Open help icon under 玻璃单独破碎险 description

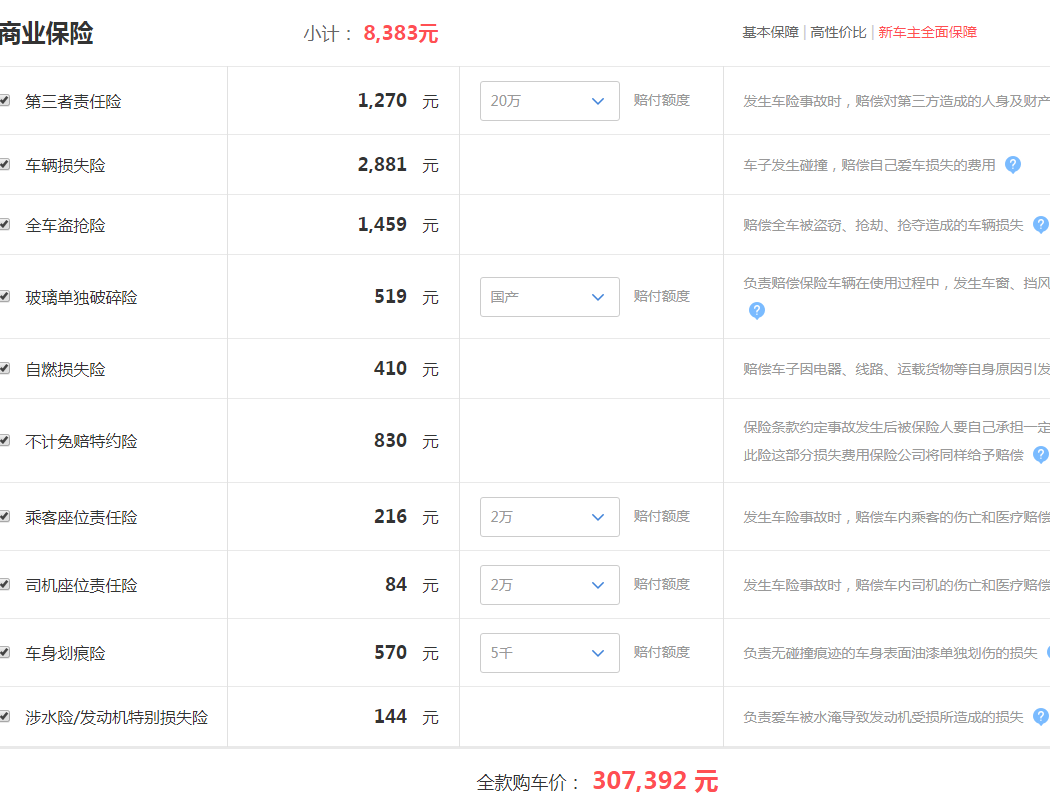[x=757, y=311]
